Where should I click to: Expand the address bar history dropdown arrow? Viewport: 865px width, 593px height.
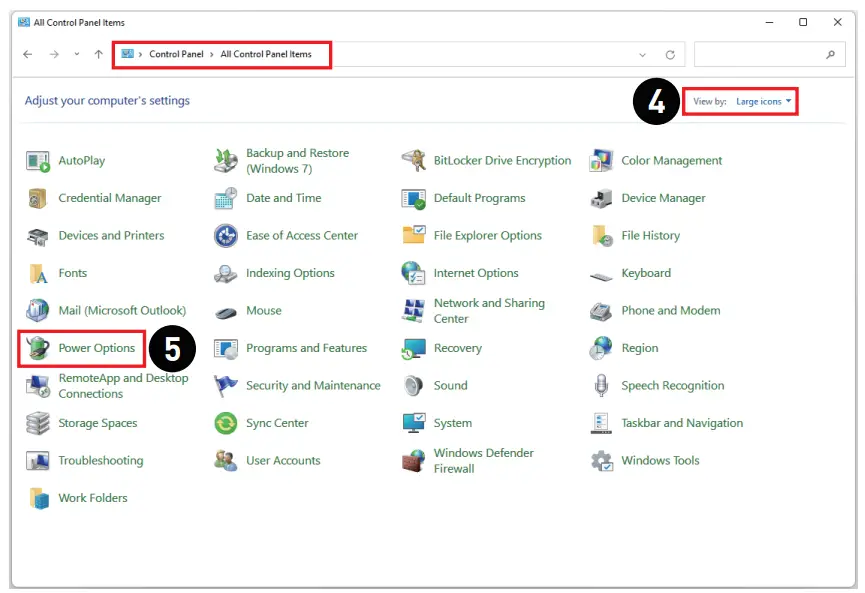pyautogui.click(x=642, y=55)
